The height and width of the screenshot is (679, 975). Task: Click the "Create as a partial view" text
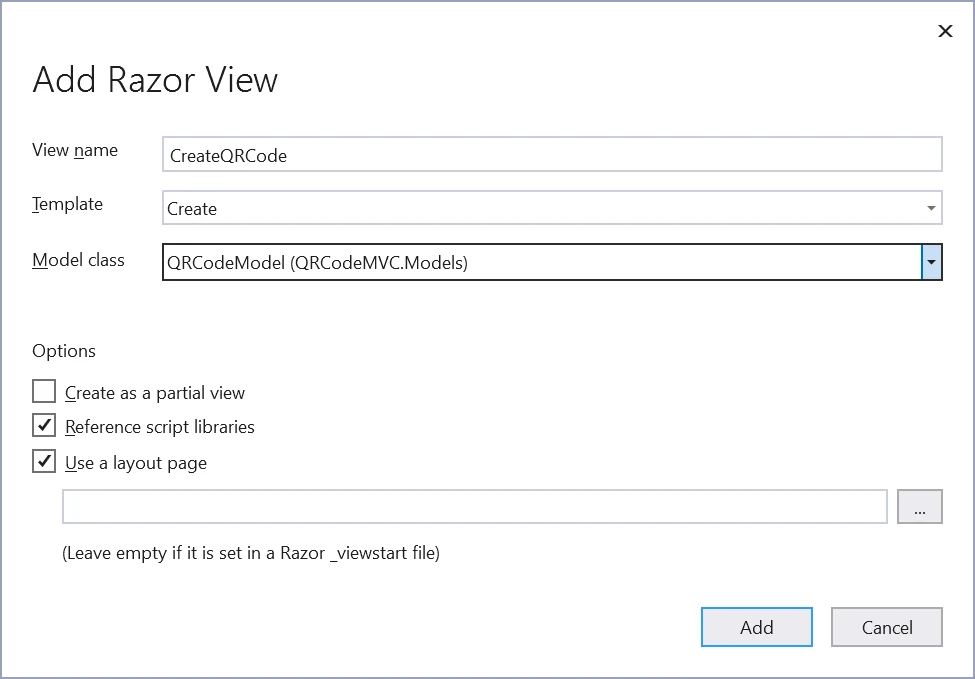[155, 393]
